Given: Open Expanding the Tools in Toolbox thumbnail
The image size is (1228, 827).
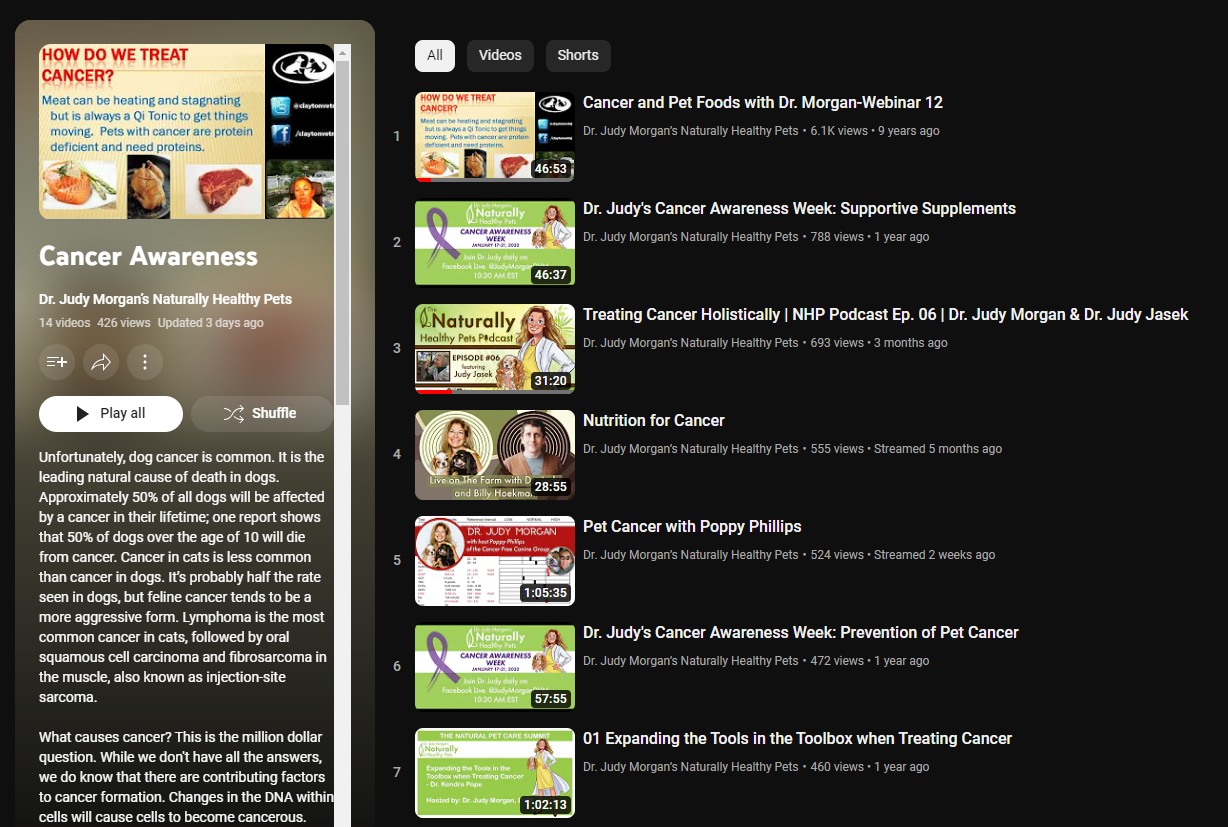Looking at the screenshot, I should 495,773.
